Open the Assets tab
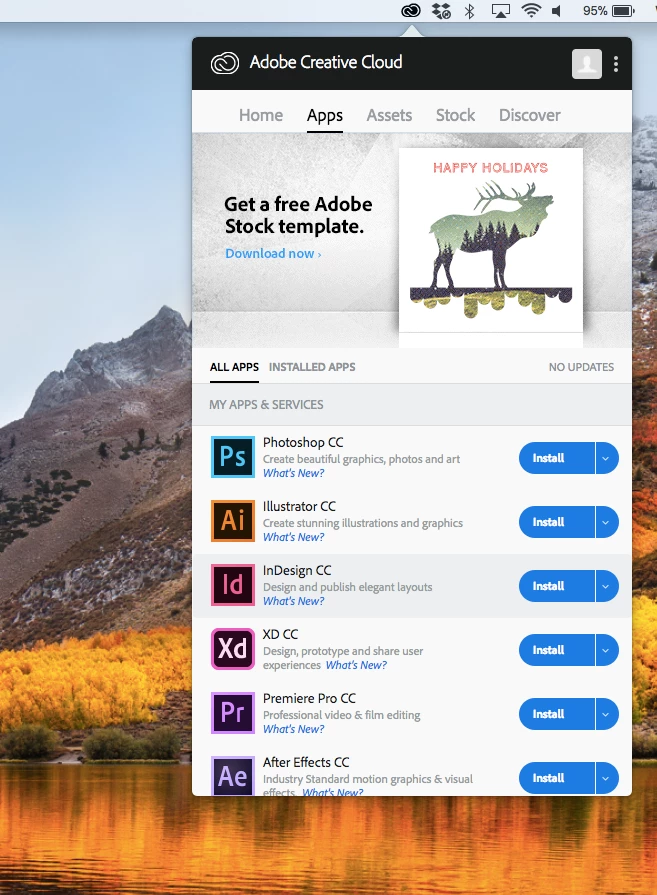The height and width of the screenshot is (895, 657). pyautogui.click(x=389, y=115)
